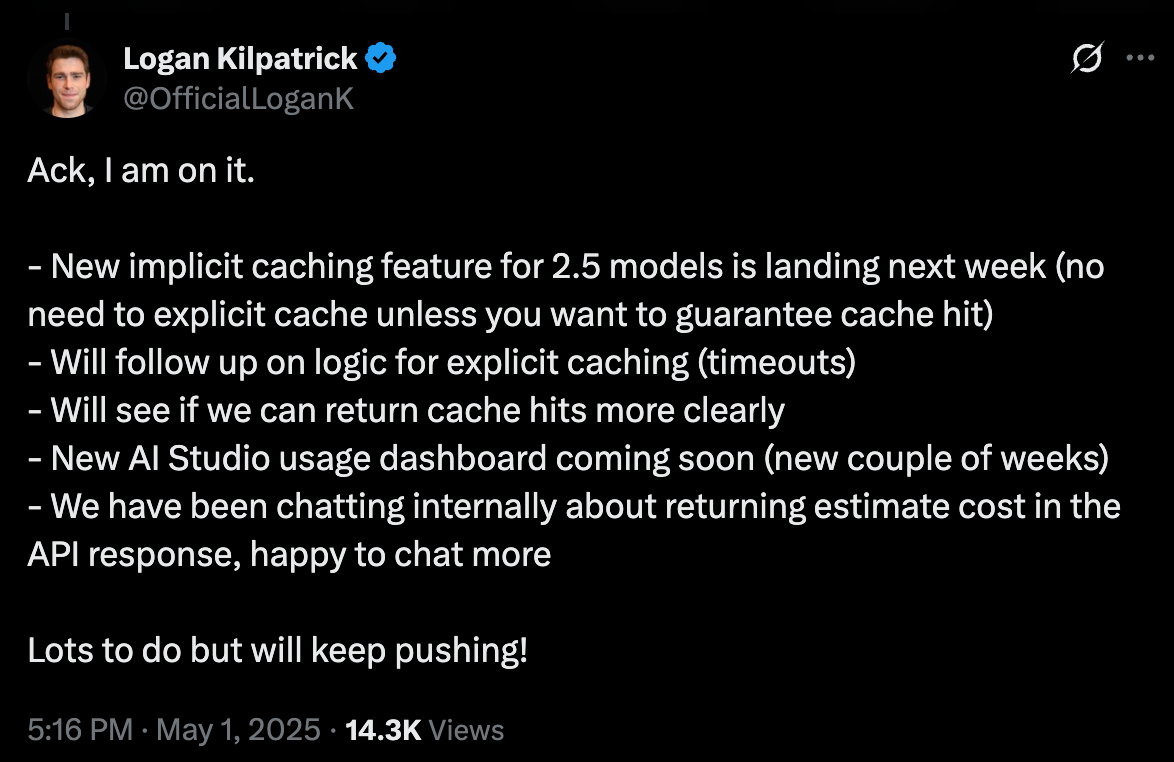The height and width of the screenshot is (762, 1174).
Task: Click the Views label beside 14.3K
Action: pos(466,729)
